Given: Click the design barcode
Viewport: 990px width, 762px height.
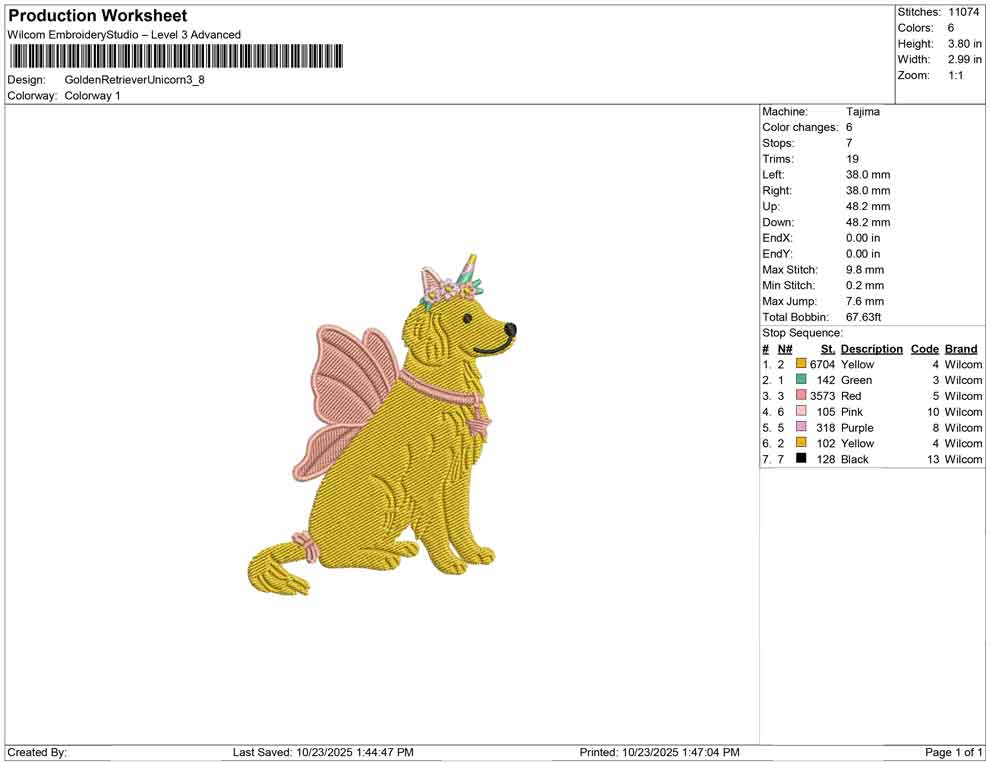Looking at the screenshot, I should (x=175, y=57).
